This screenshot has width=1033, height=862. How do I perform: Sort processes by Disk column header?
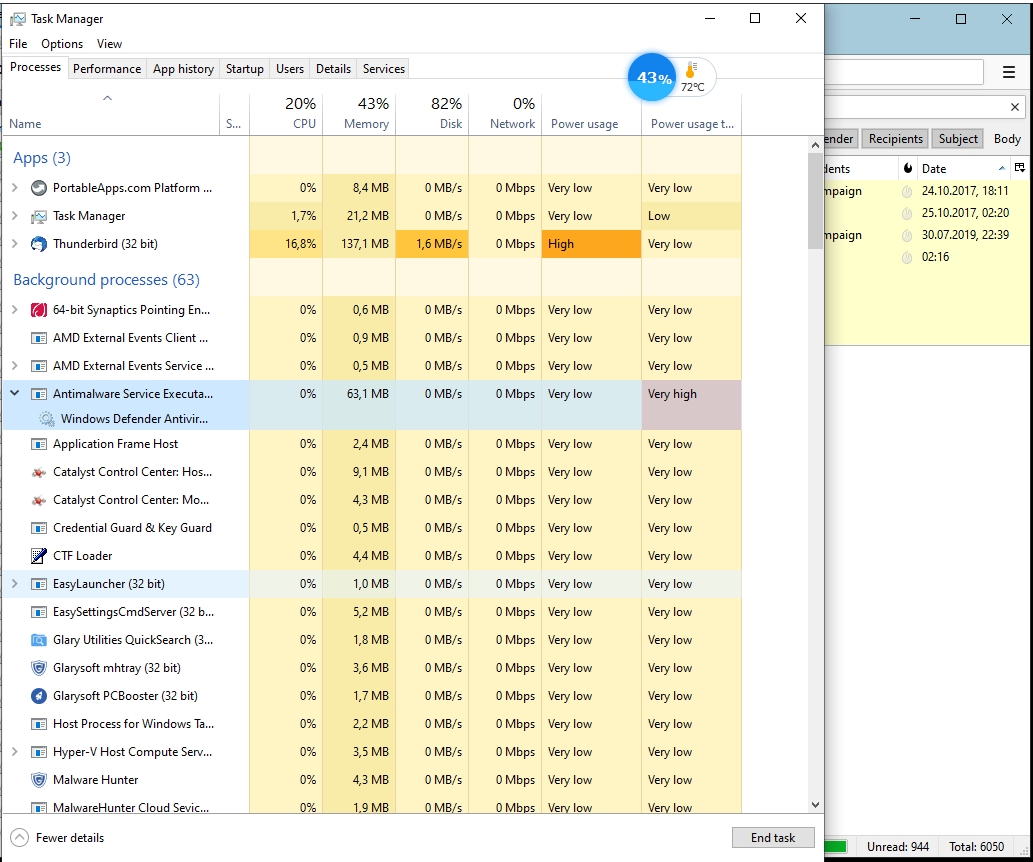point(432,113)
